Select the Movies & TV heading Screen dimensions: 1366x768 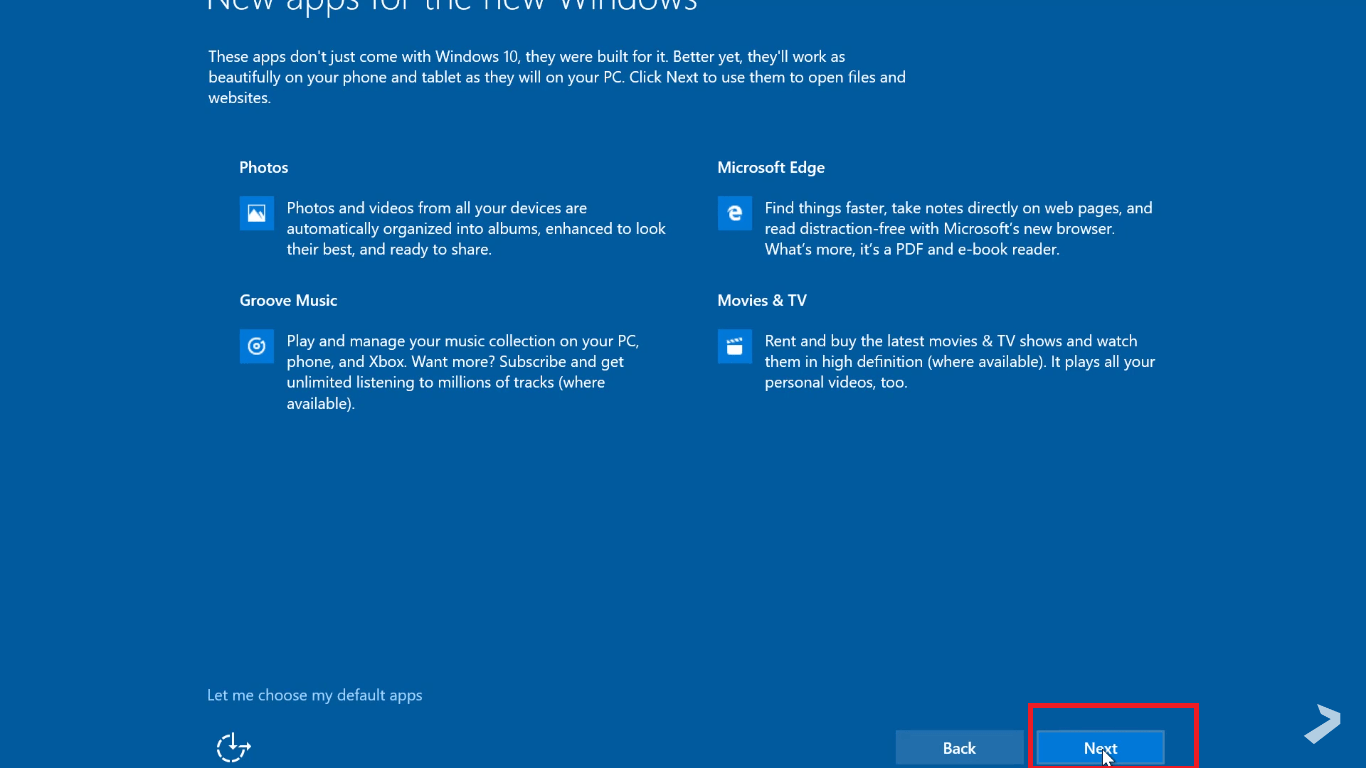(x=762, y=300)
